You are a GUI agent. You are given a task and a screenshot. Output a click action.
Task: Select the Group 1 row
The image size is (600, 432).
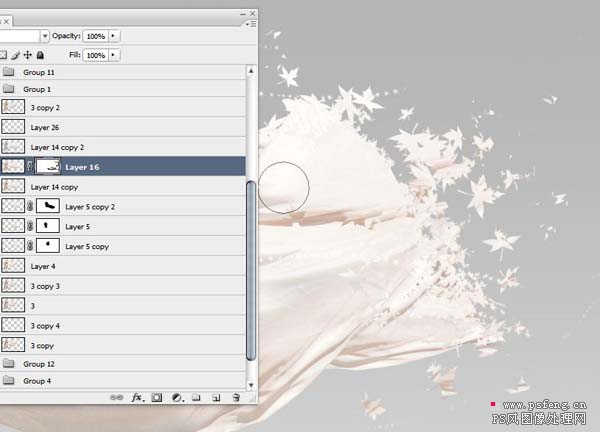click(x=122, y=89)
